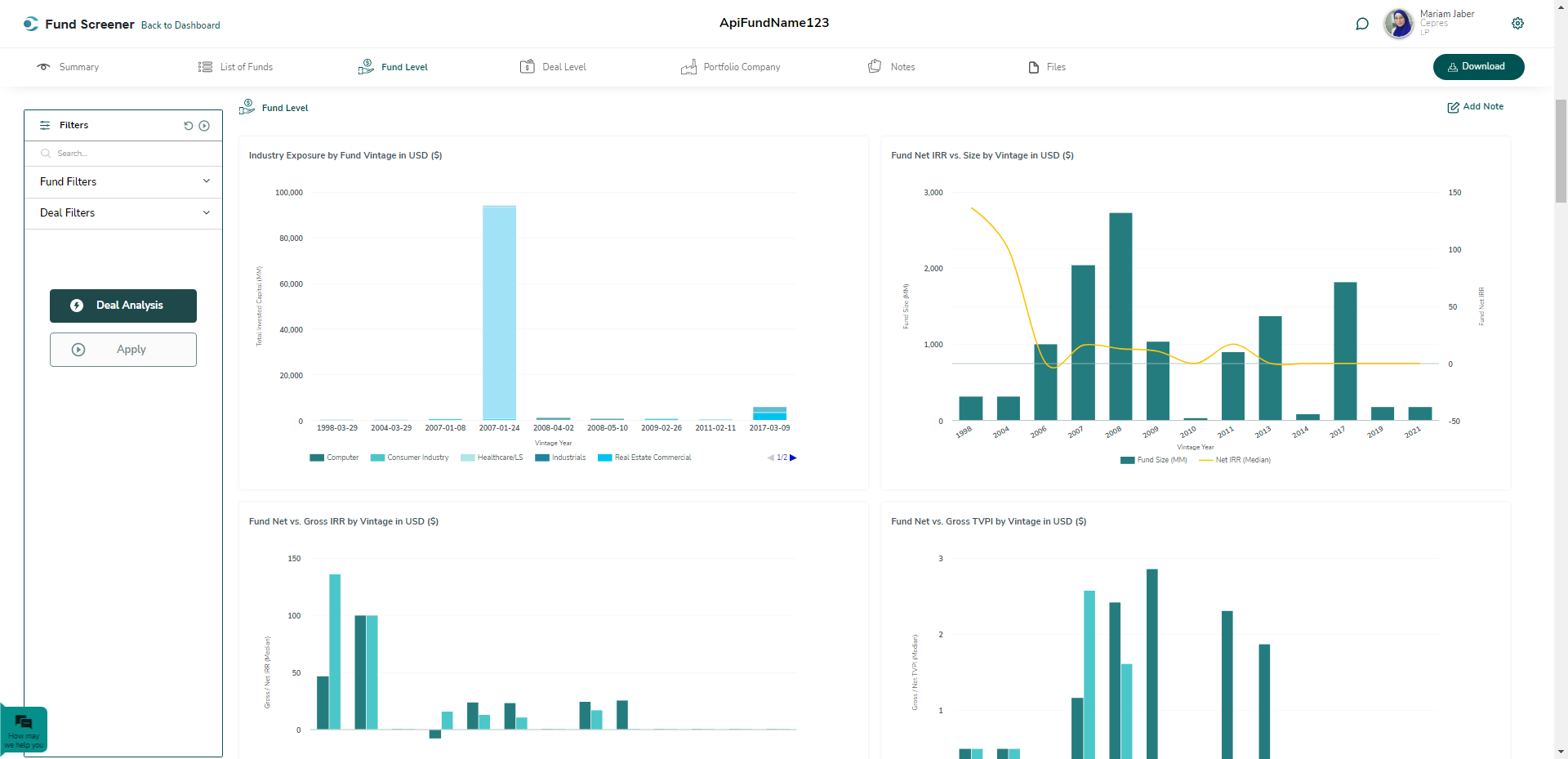Click the Add Note link

click(x=1476, y=107)
